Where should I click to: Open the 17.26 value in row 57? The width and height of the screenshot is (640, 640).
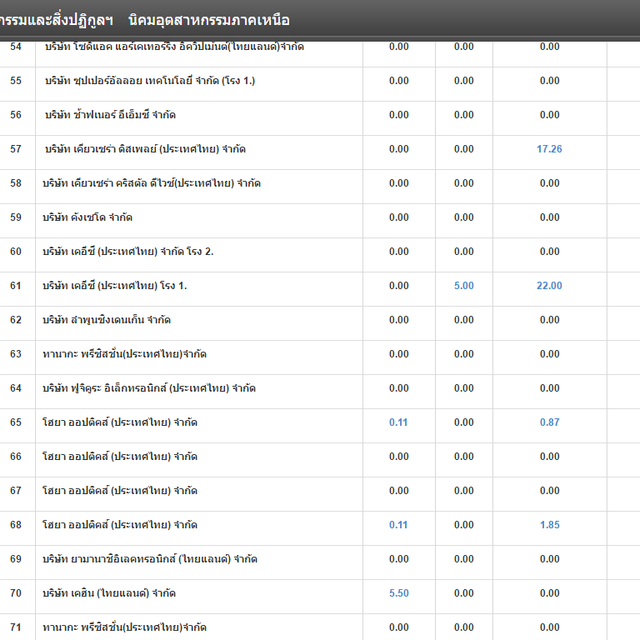(549, 149)
